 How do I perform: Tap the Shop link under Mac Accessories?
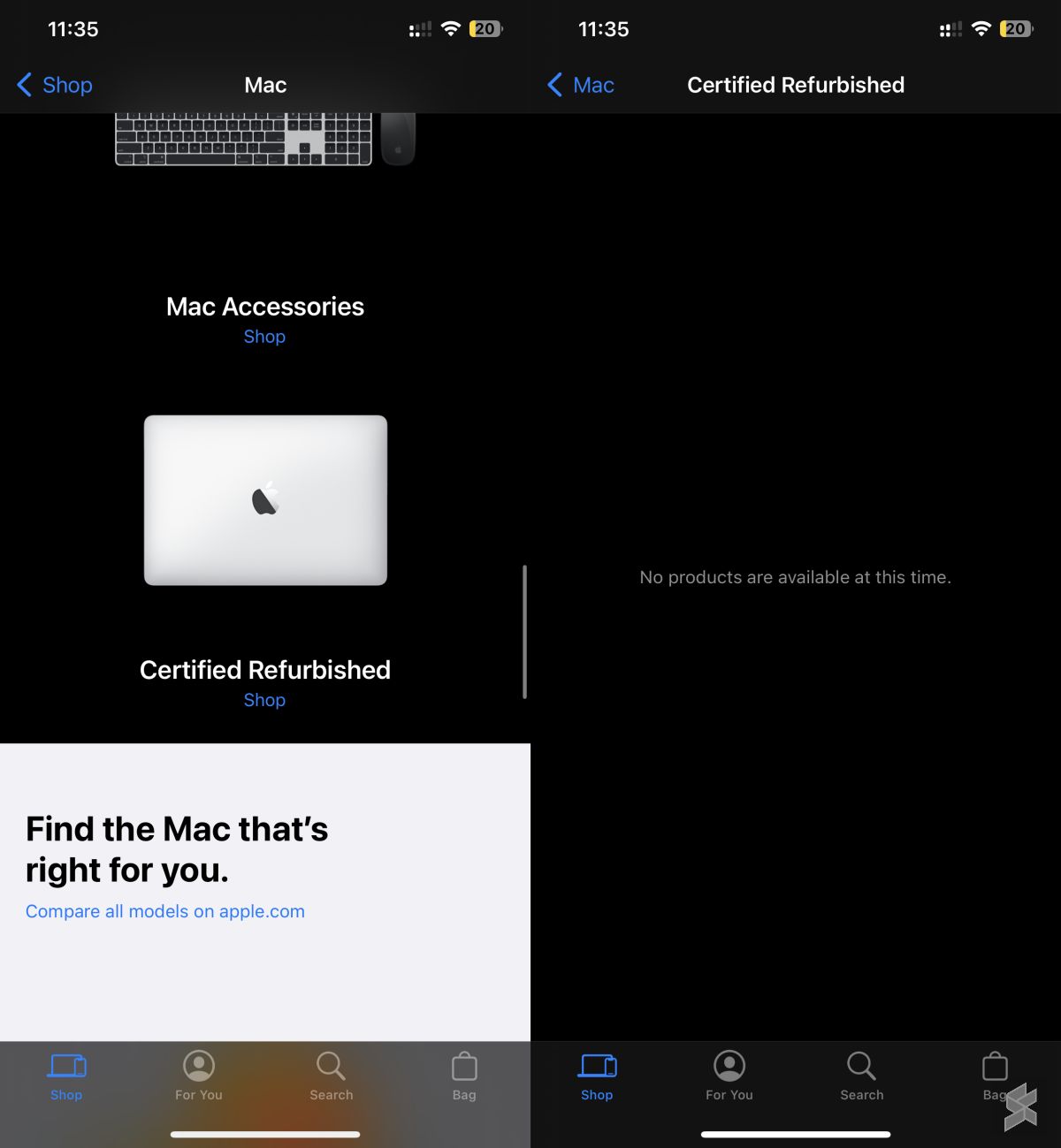[264, 337]
